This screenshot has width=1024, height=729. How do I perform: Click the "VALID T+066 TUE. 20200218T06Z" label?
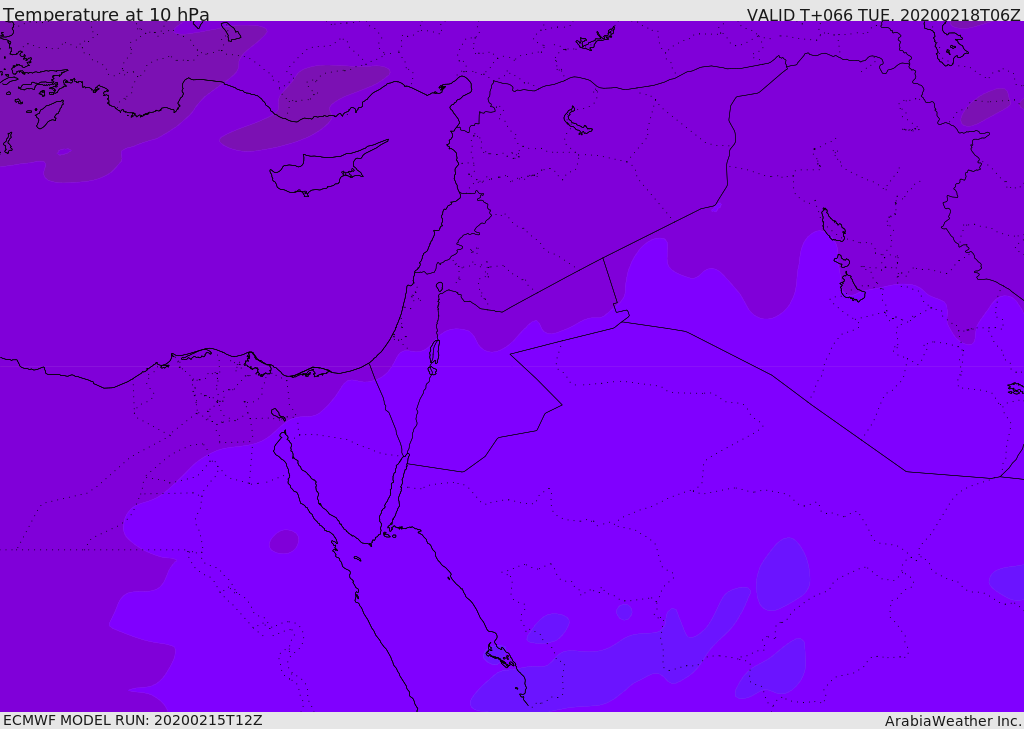pos(884,14)
